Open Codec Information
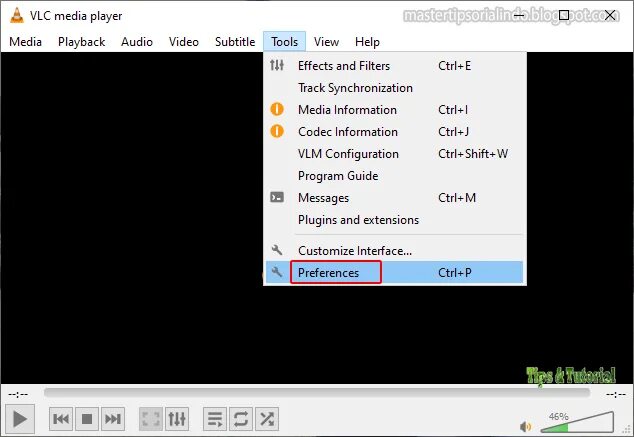The height and width of the screenshot is (437, 634). 395,132
